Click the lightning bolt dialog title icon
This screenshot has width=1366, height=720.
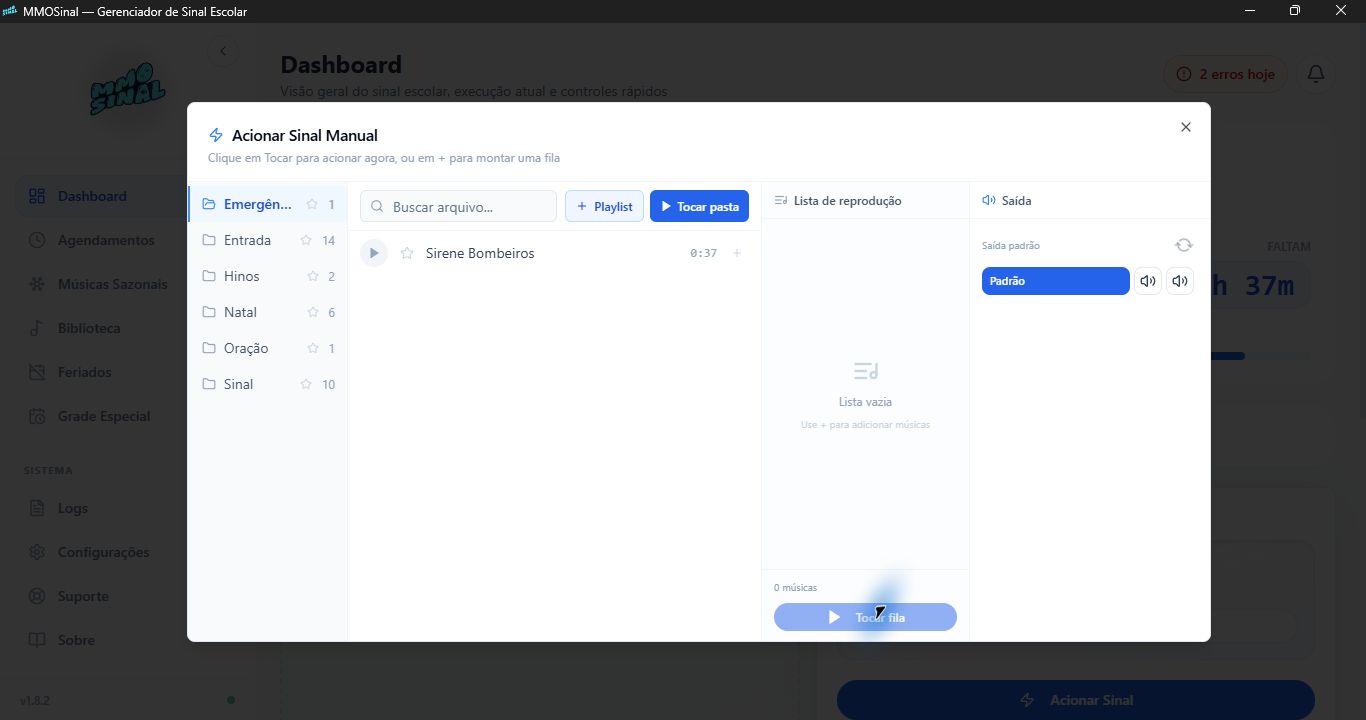point(216,135)
